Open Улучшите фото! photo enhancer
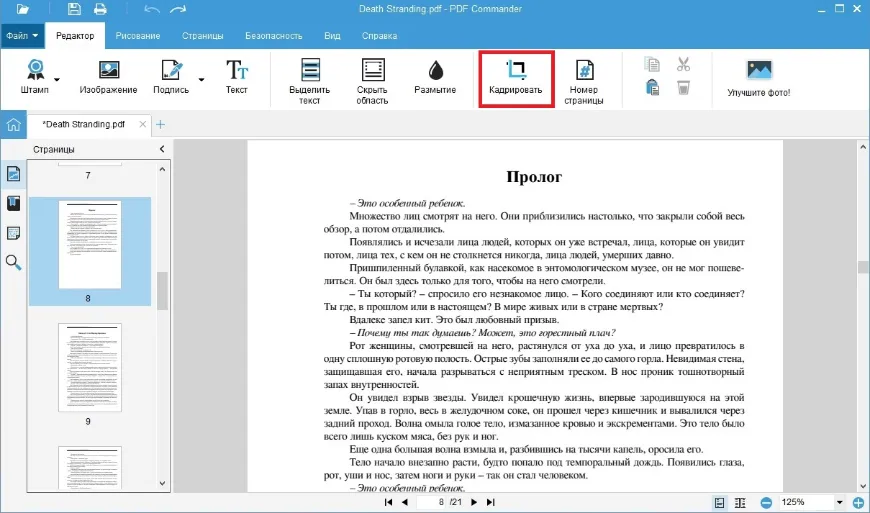 tap(759, 79)
